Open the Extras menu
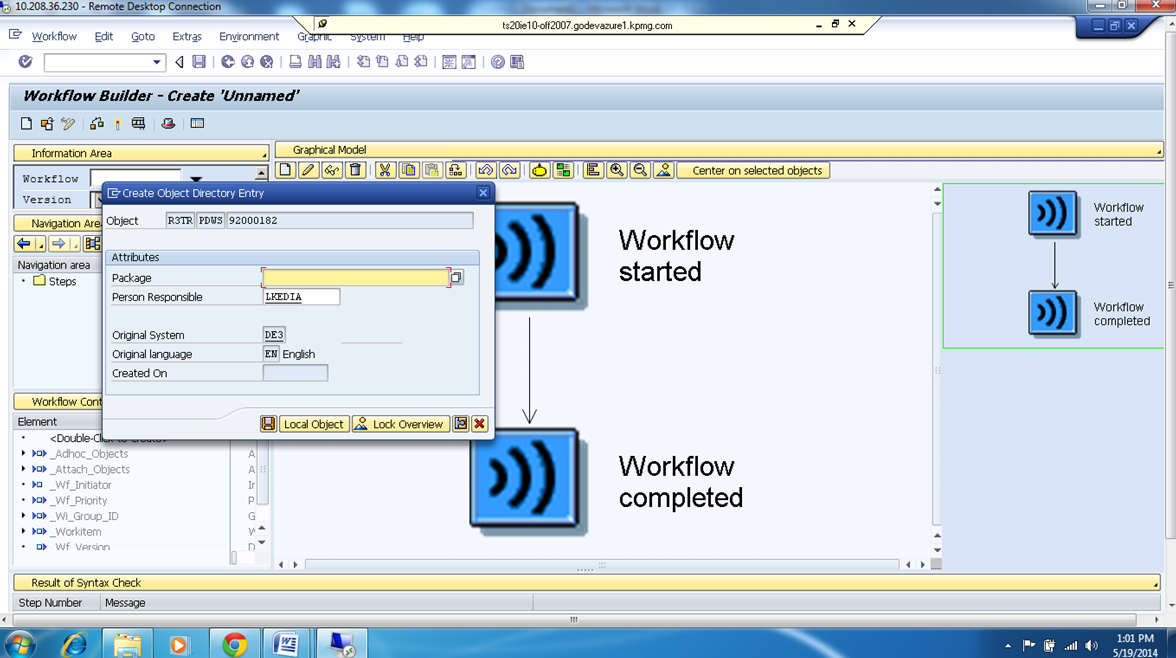 click(x=187, y=36)
